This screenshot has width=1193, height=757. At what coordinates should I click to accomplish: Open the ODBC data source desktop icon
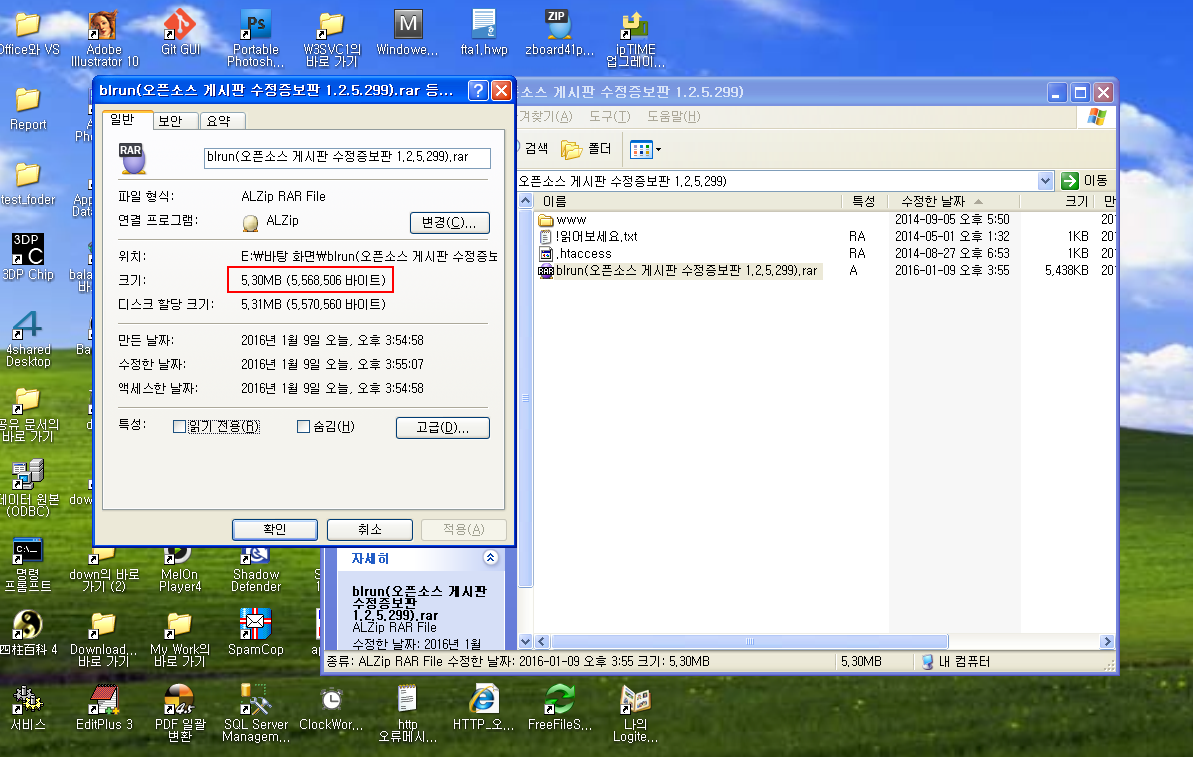28,488
